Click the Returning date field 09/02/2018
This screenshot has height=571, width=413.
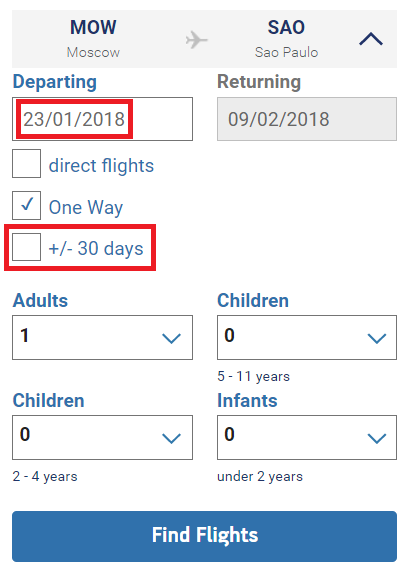(x=307, y=119)
